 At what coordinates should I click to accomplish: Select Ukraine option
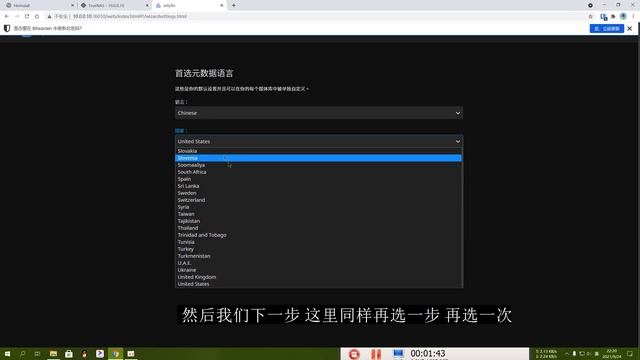pyautogui.click(x=318, y=270)
